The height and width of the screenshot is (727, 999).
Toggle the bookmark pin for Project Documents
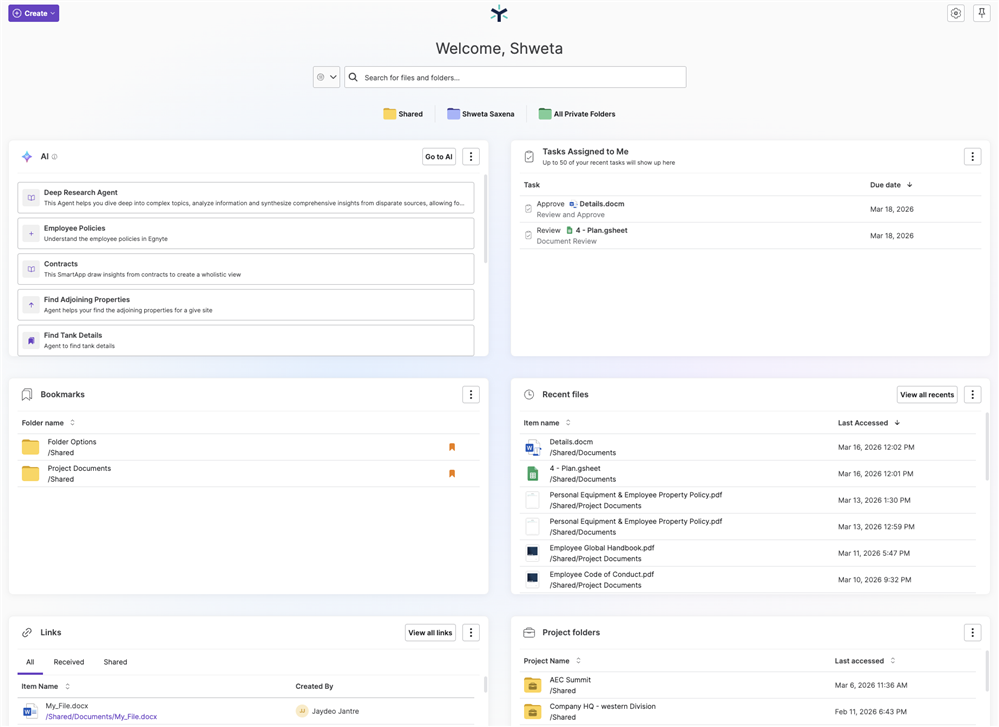pyautogui.click(x=452, y=472)
